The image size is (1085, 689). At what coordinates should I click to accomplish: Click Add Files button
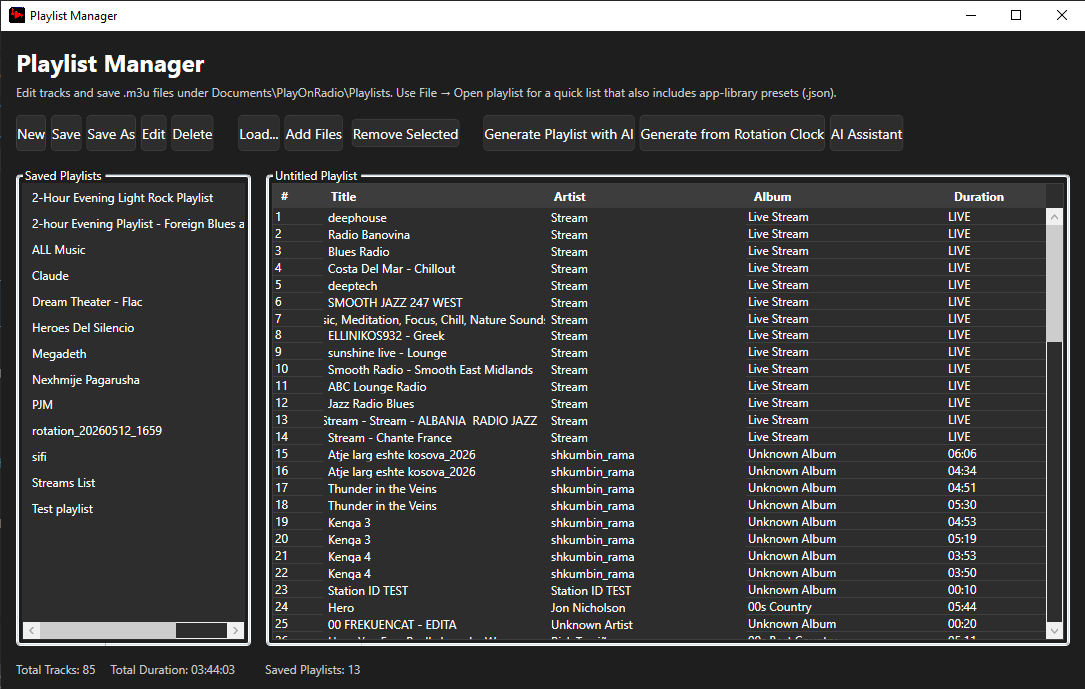pos(313,134)
